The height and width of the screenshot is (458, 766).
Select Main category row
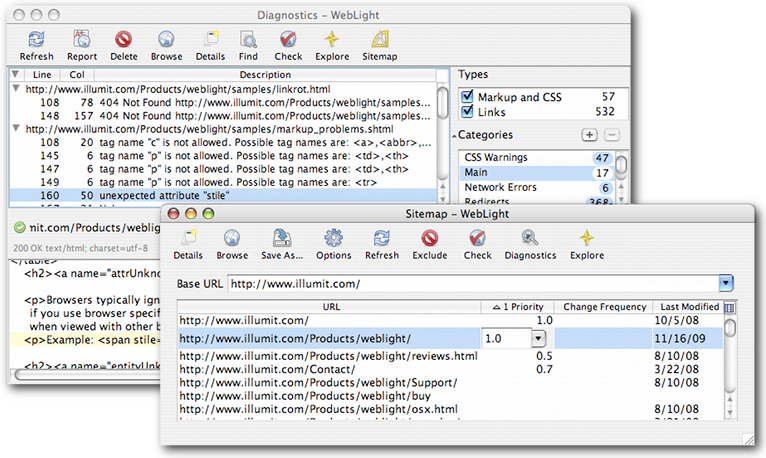(537, 172)
